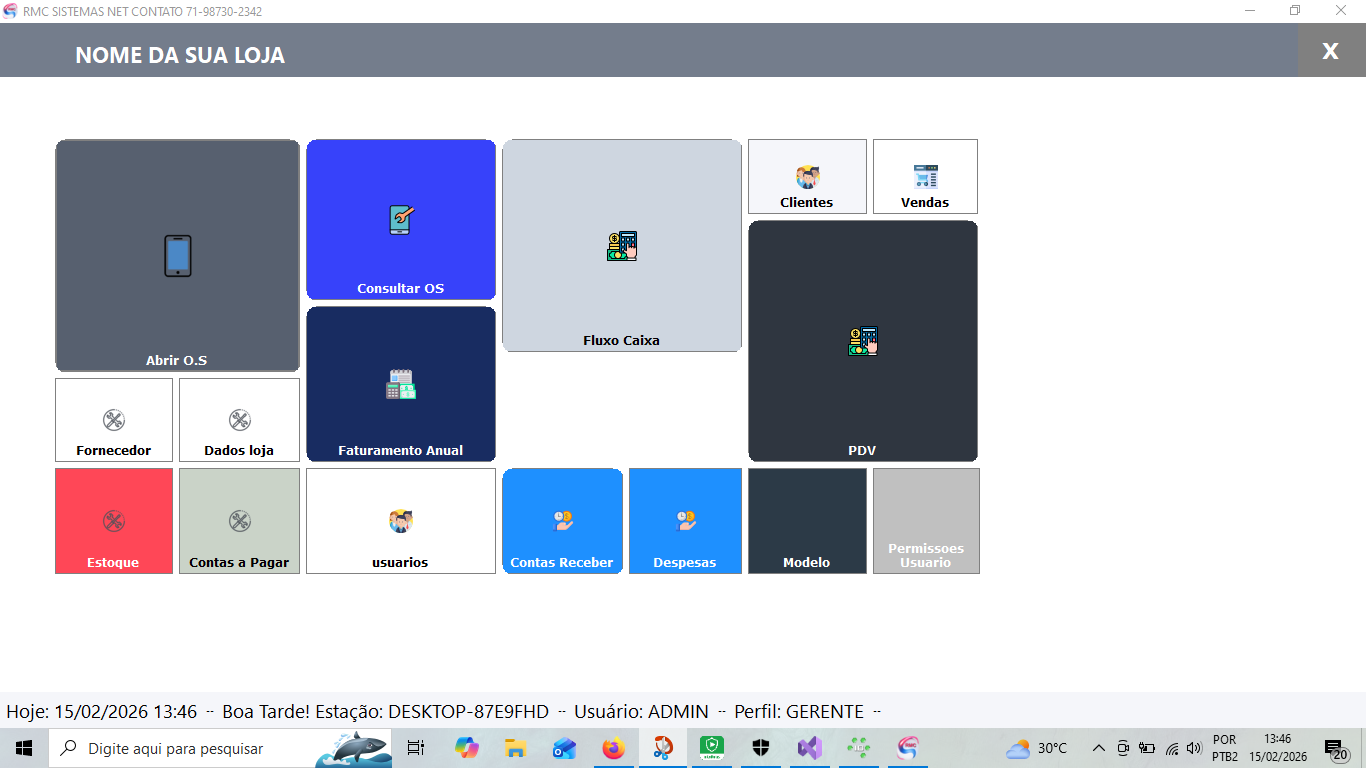Open Fluxo Caixa calculator tile
Screen dimensions: 1366x768
point(621,246)
